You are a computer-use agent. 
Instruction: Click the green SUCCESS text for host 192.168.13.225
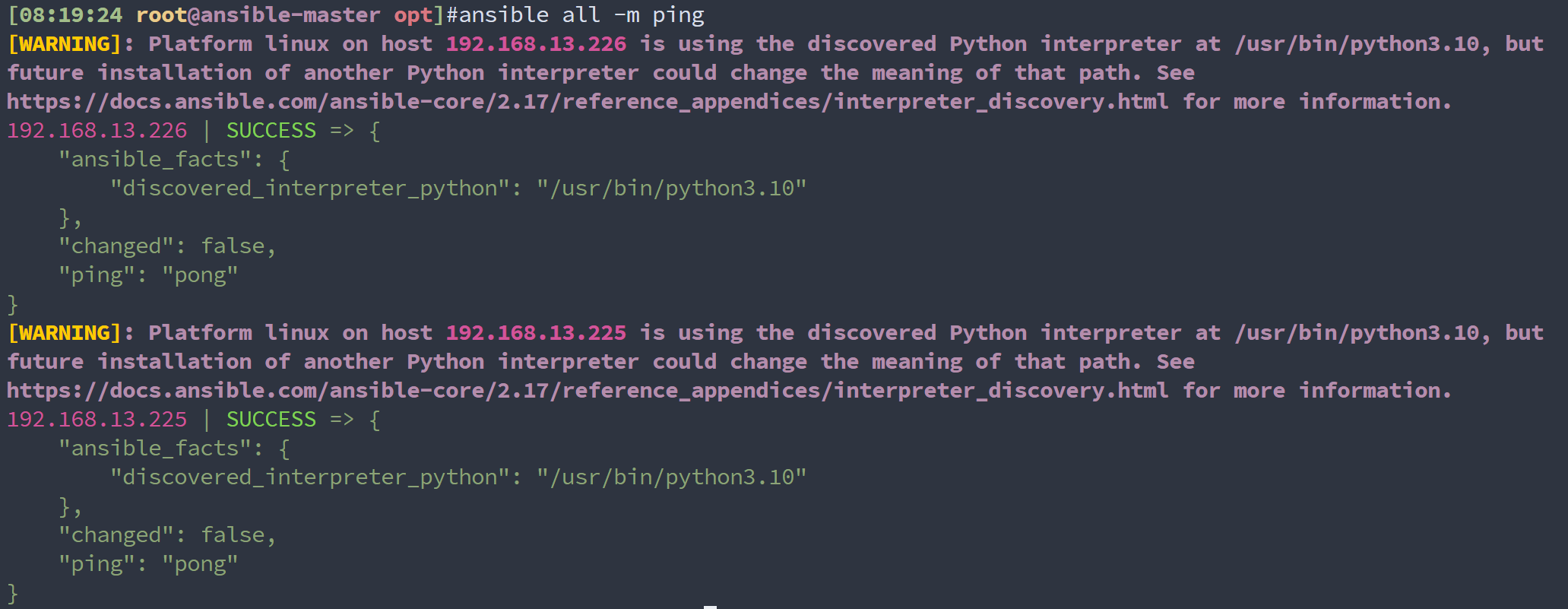271,420
